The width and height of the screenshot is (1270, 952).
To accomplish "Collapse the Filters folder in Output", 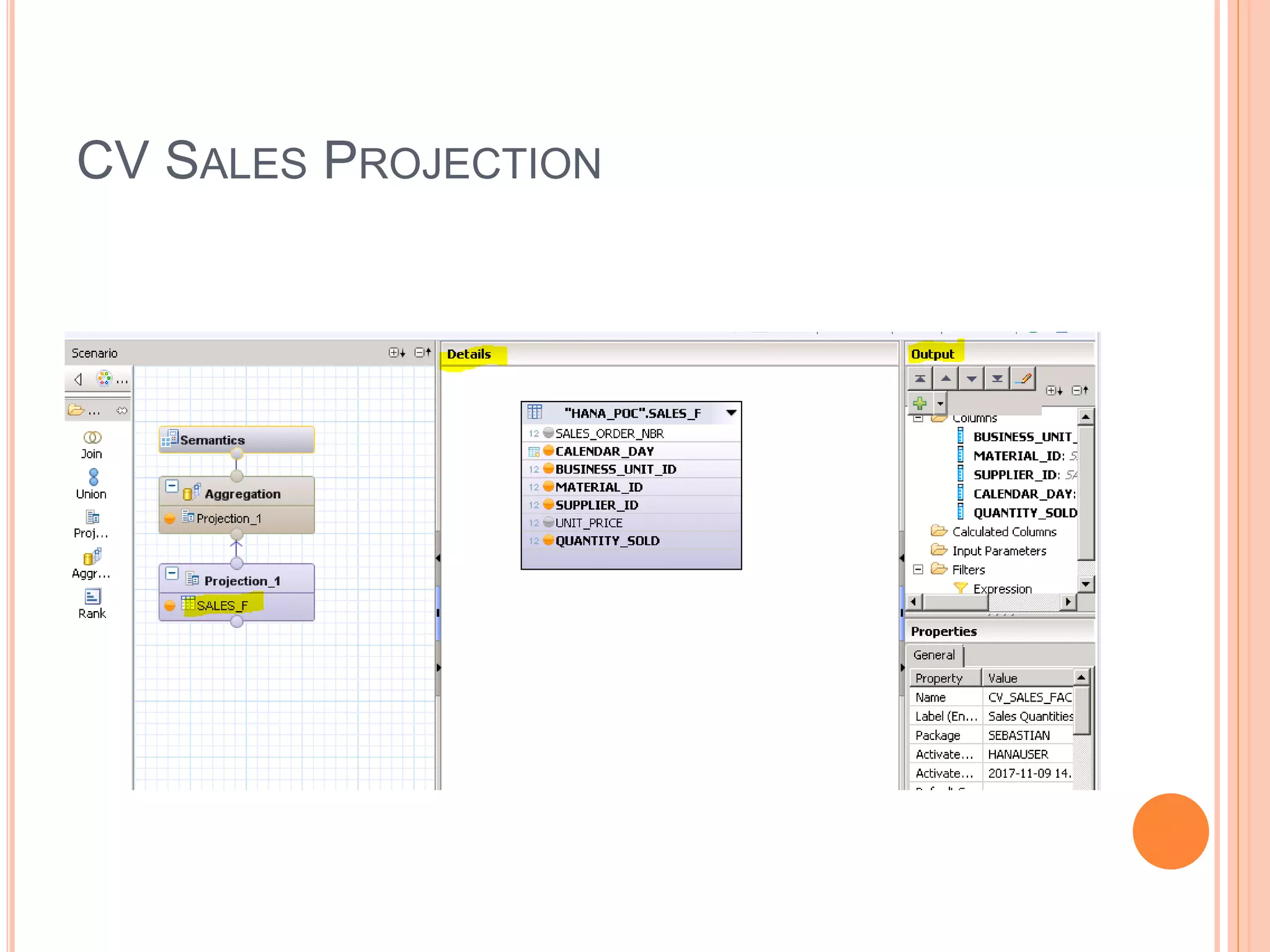I will click(x=918, y=569).
